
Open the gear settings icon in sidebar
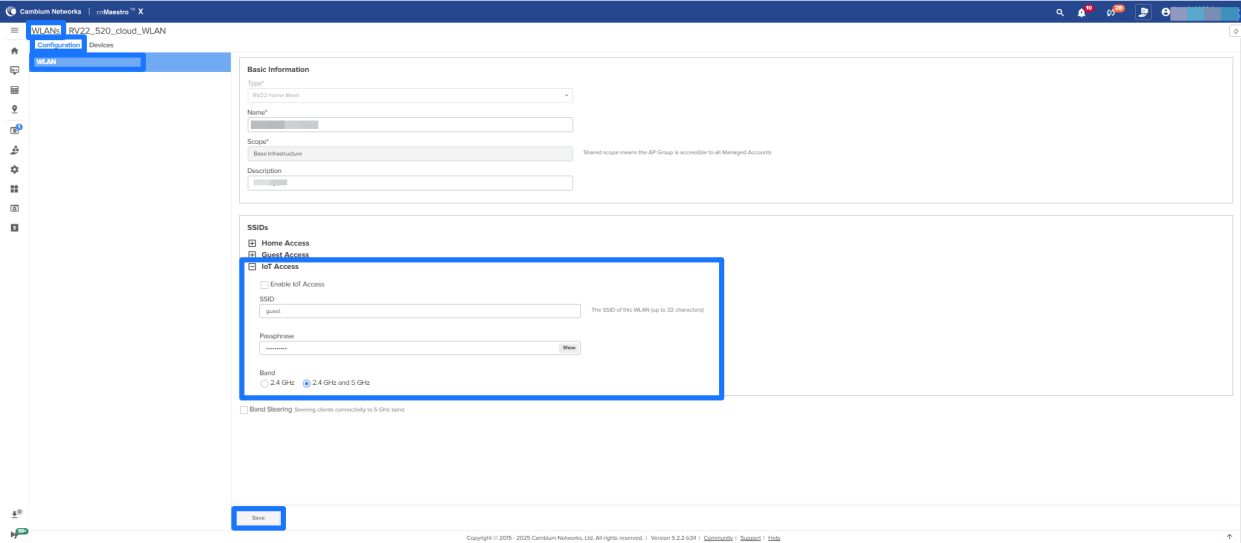(x=14, y=169)
